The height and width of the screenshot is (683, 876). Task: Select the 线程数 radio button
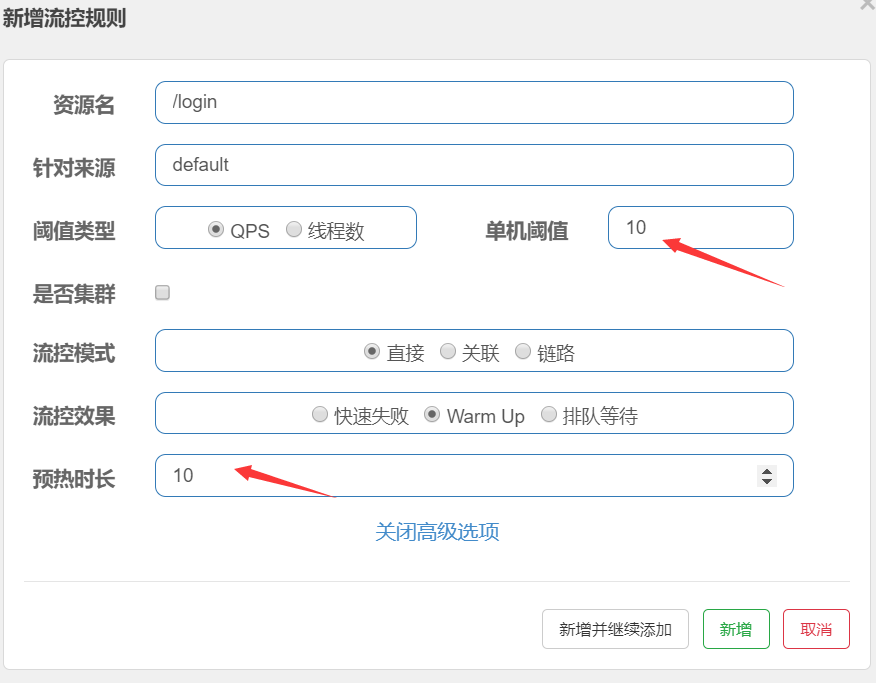(x=294, y=229)
